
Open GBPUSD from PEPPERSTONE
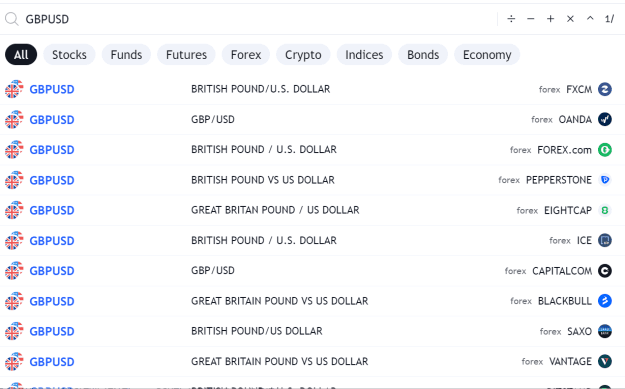(x=312, y=180)
